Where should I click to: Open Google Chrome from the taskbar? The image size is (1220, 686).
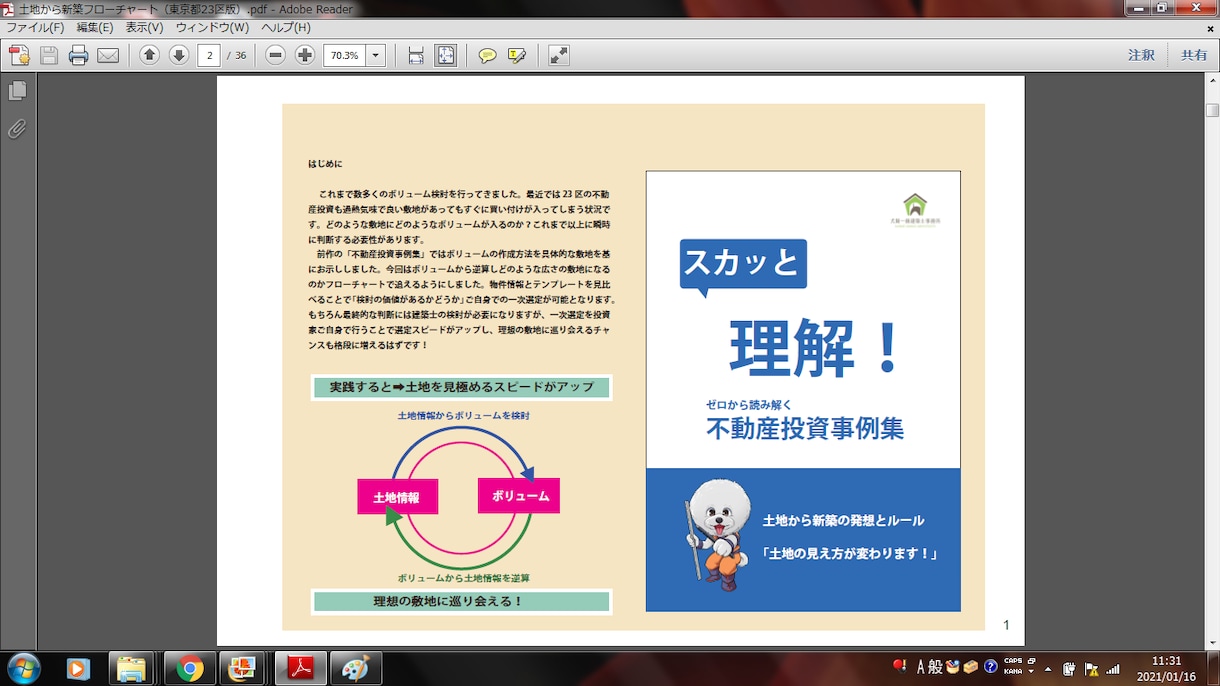190,668
